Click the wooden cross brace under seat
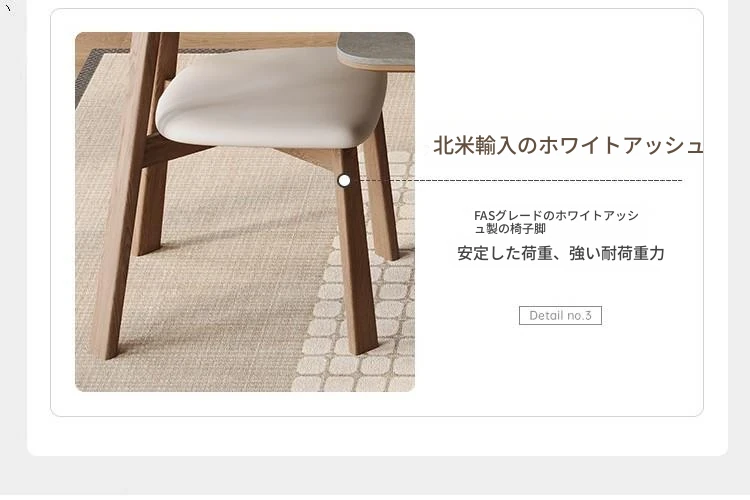This screenshot has width=750, height=500. [179, 150]
